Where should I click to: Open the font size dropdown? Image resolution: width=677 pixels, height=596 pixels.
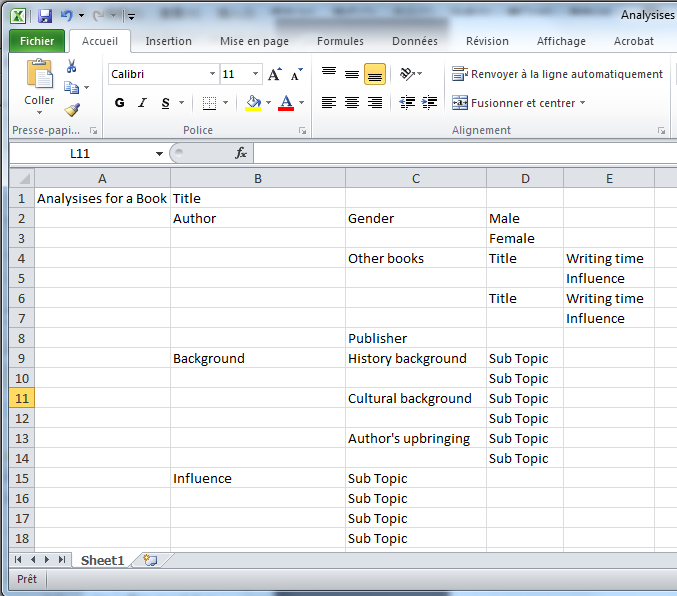[x=257, y=74]
